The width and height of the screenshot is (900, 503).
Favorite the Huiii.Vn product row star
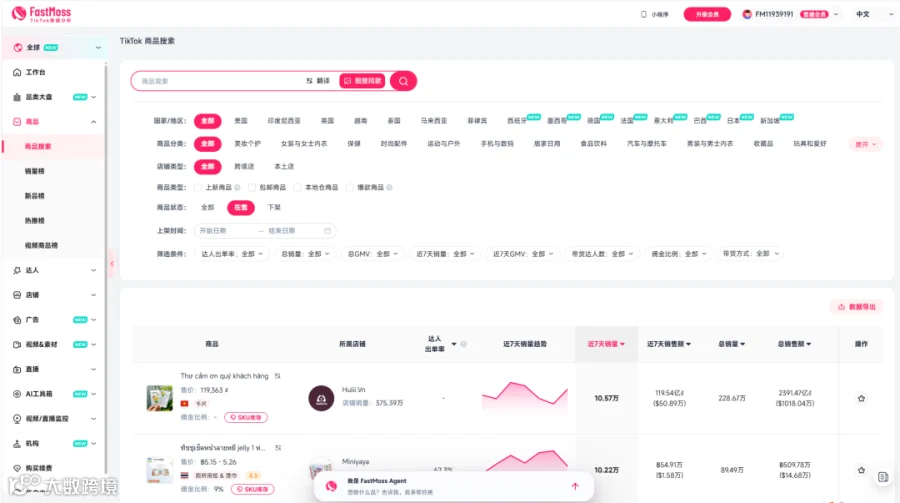click(x=861, y=398)
